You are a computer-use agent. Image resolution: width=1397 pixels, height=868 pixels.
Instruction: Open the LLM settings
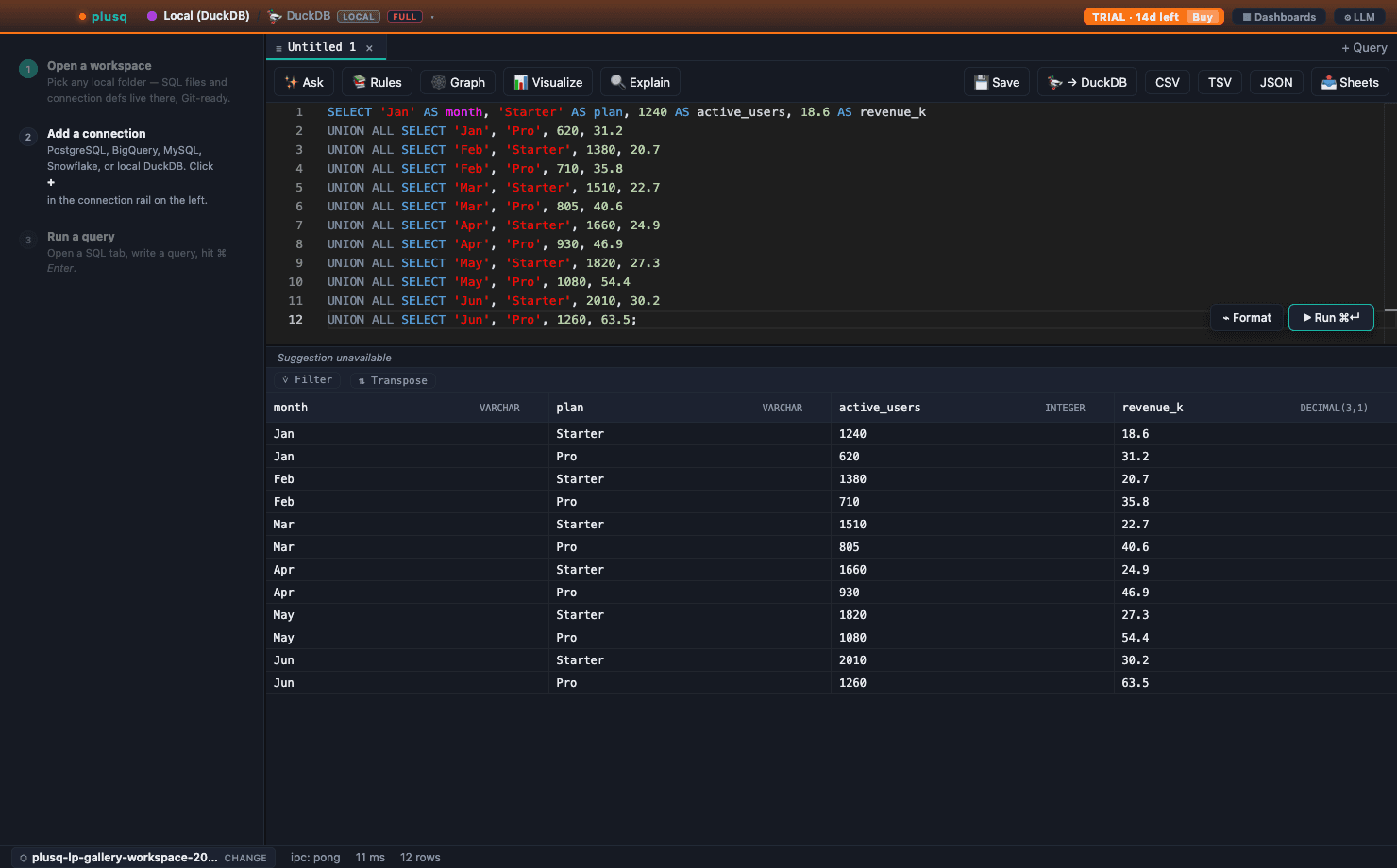[1359, 17]
